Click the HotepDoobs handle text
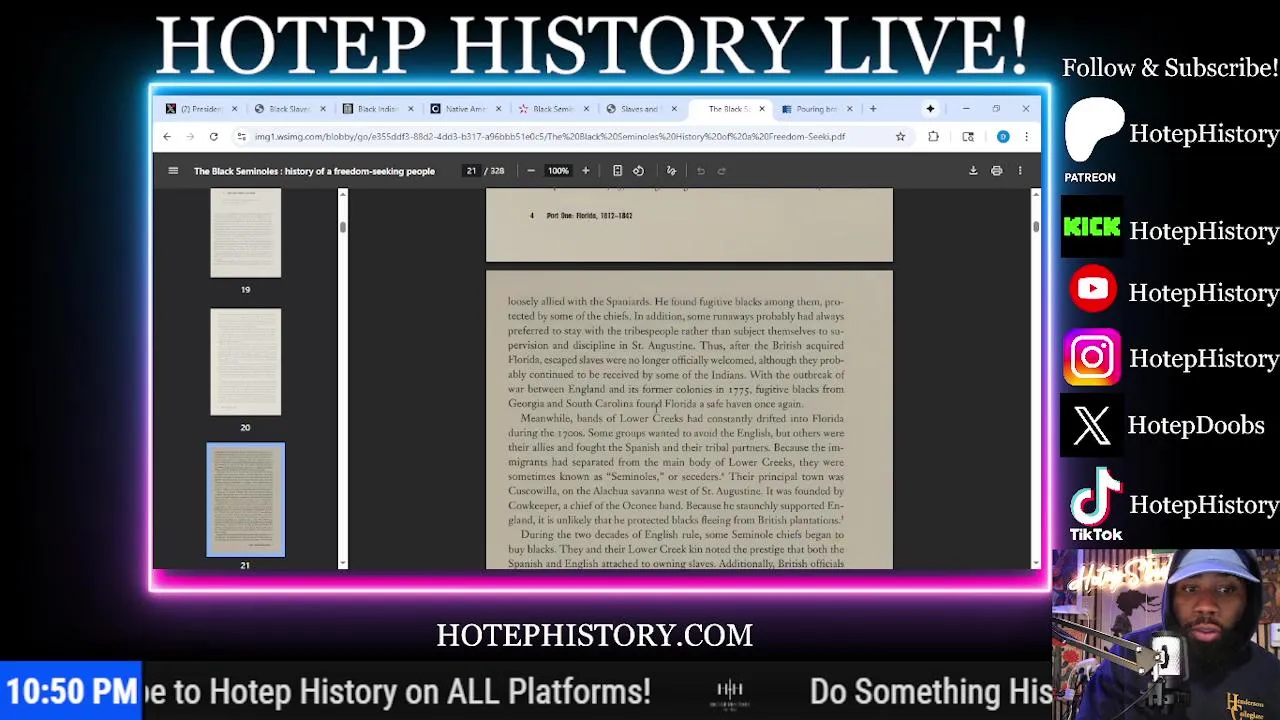The width and height of the screenshot is (1280, 720). click(1196, 425)
